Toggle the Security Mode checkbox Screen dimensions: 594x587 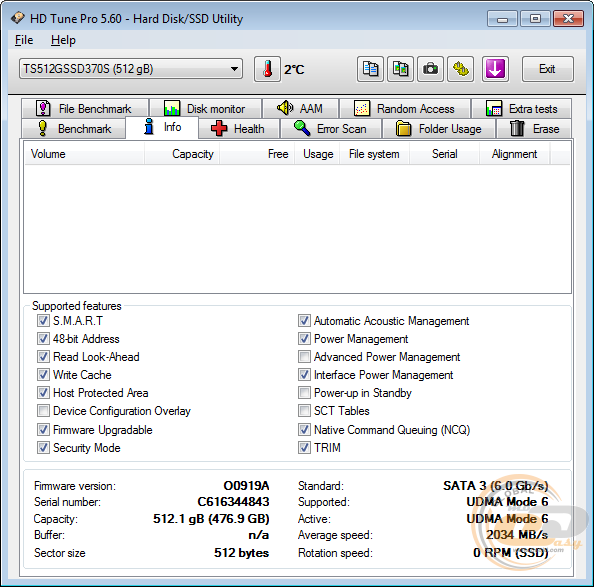[43, 448]
